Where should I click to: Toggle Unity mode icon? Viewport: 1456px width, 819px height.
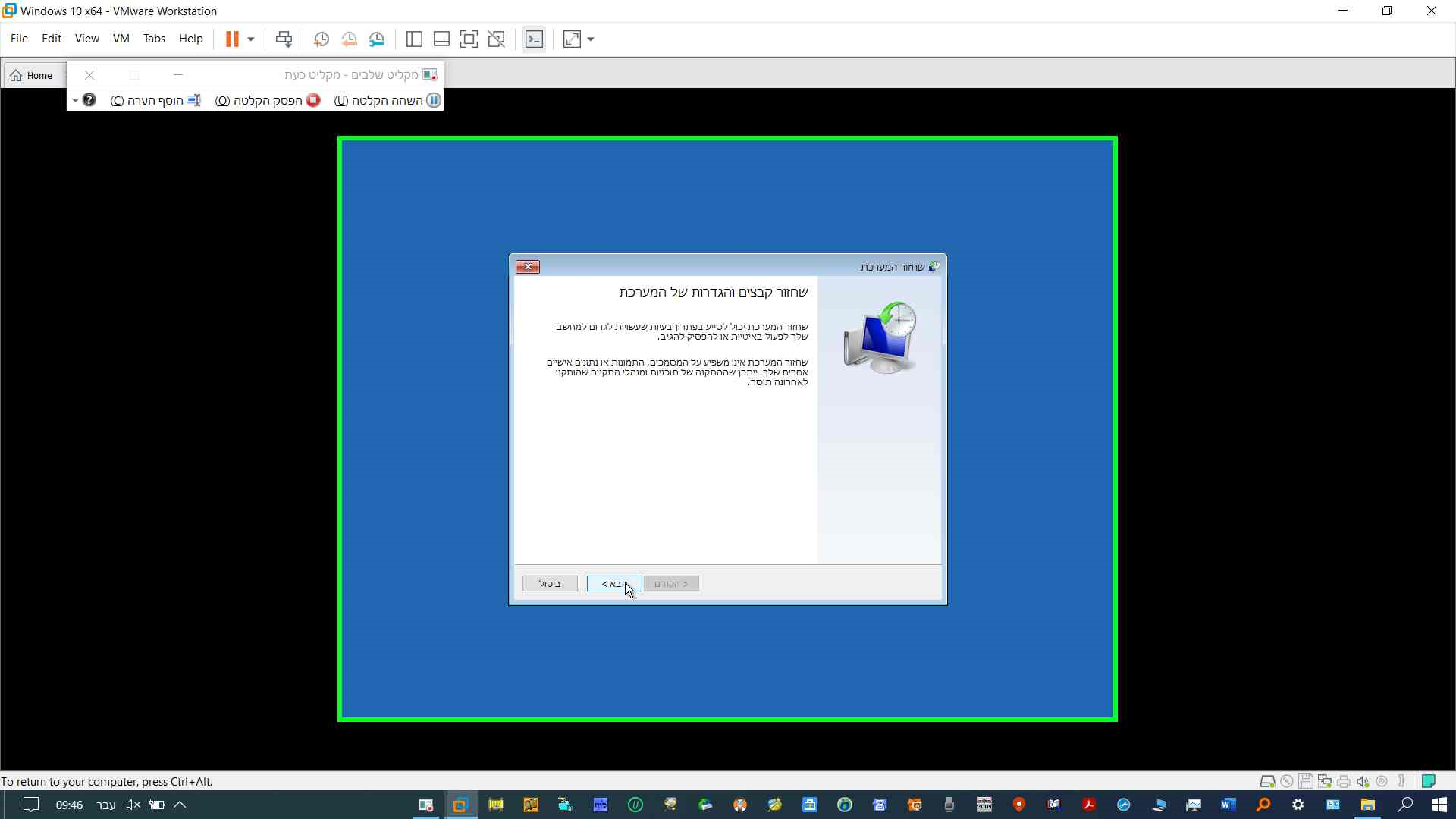497,39
